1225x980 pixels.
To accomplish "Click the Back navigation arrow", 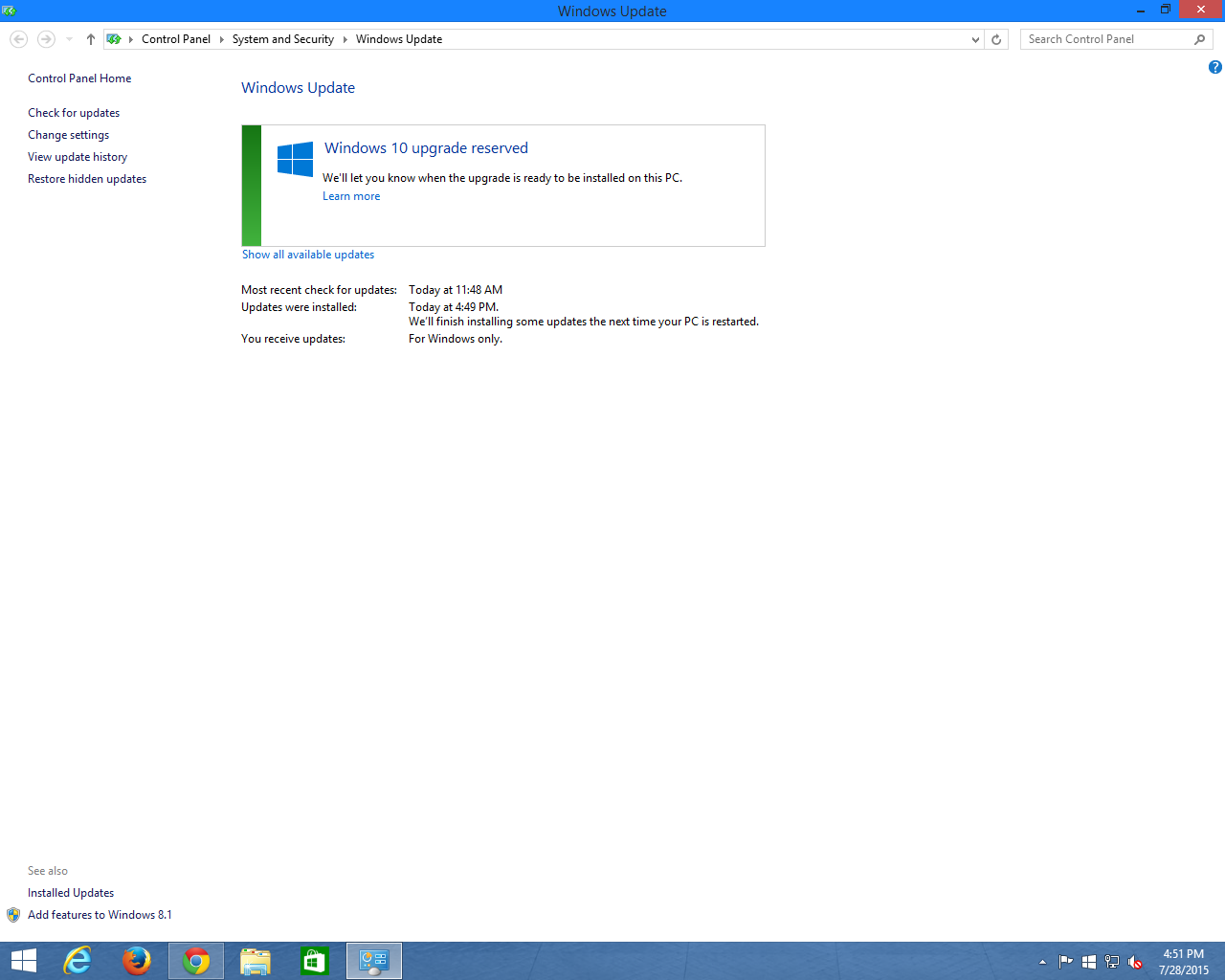I will (x=18, y=39).
